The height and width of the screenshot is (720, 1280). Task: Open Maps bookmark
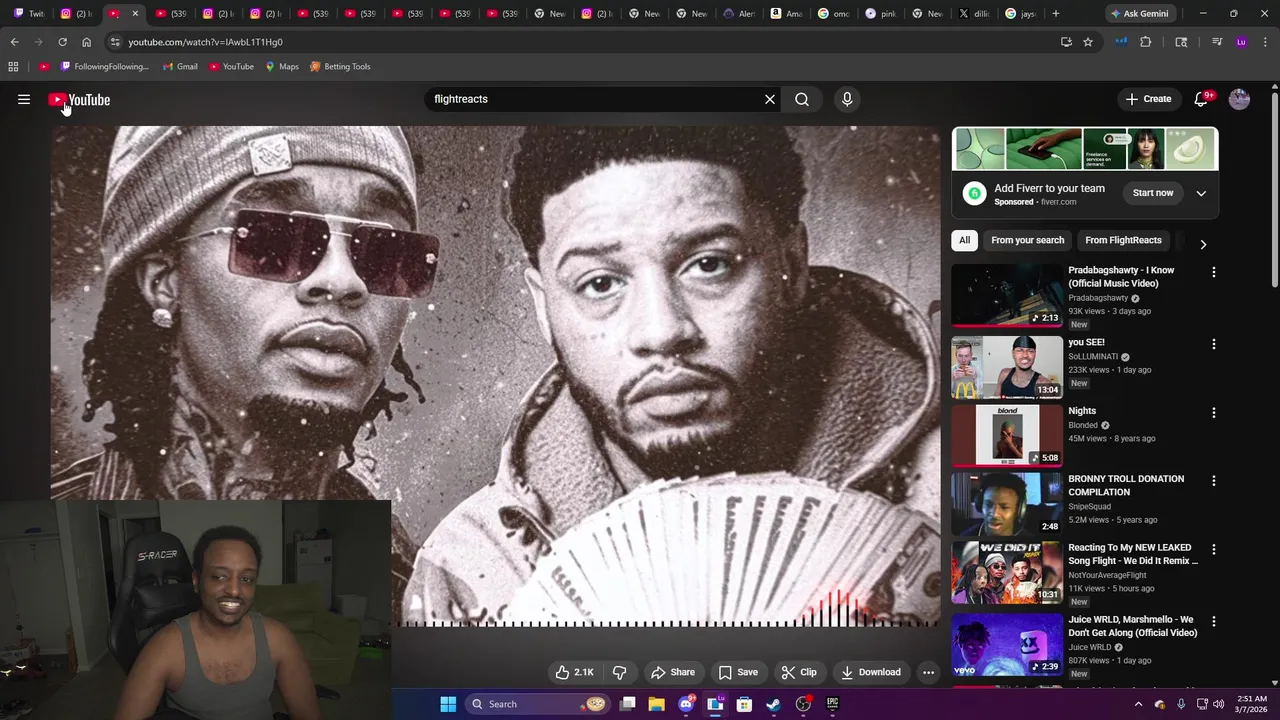(x=281, y=67)
